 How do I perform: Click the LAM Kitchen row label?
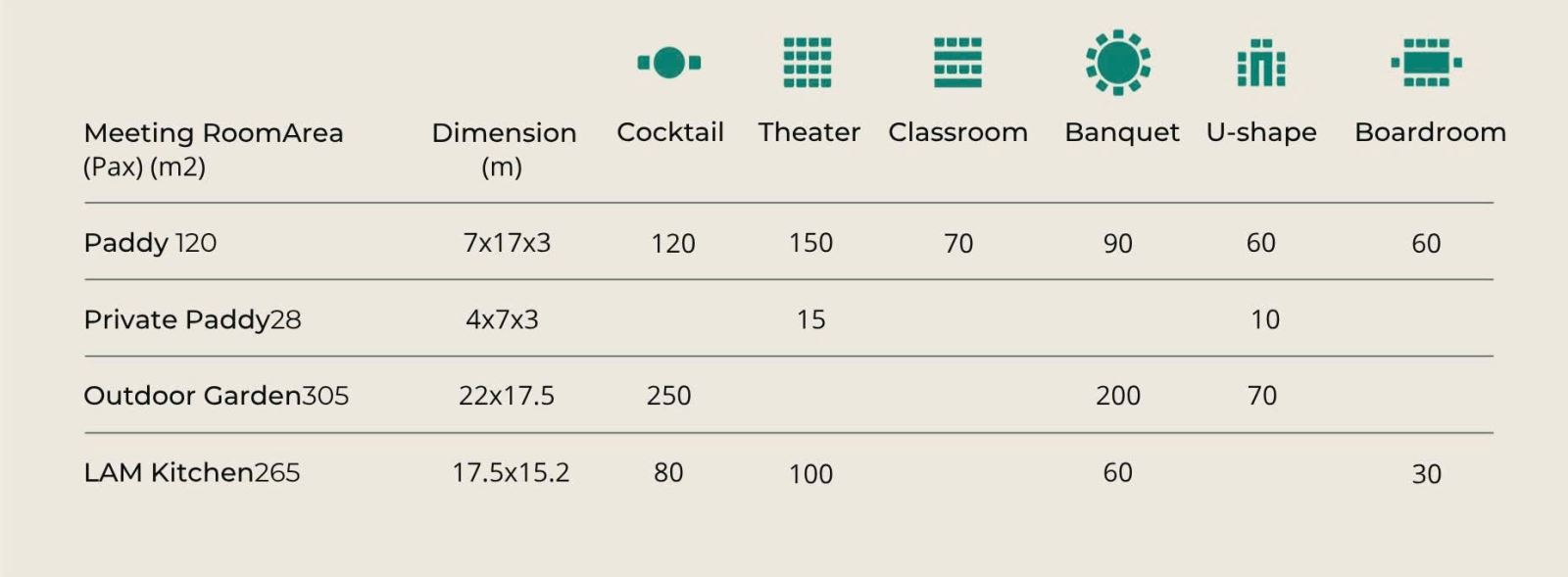tap(169, 472)
